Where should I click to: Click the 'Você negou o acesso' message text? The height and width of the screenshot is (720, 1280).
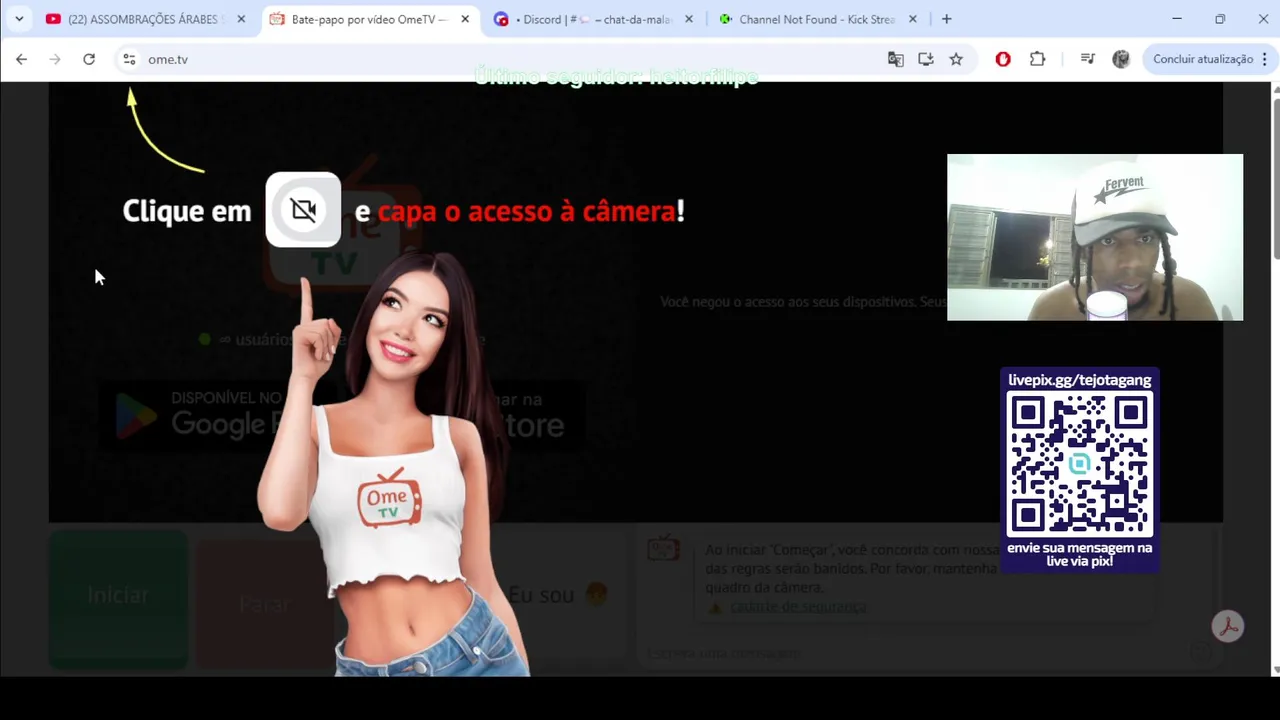pos(803,302)
